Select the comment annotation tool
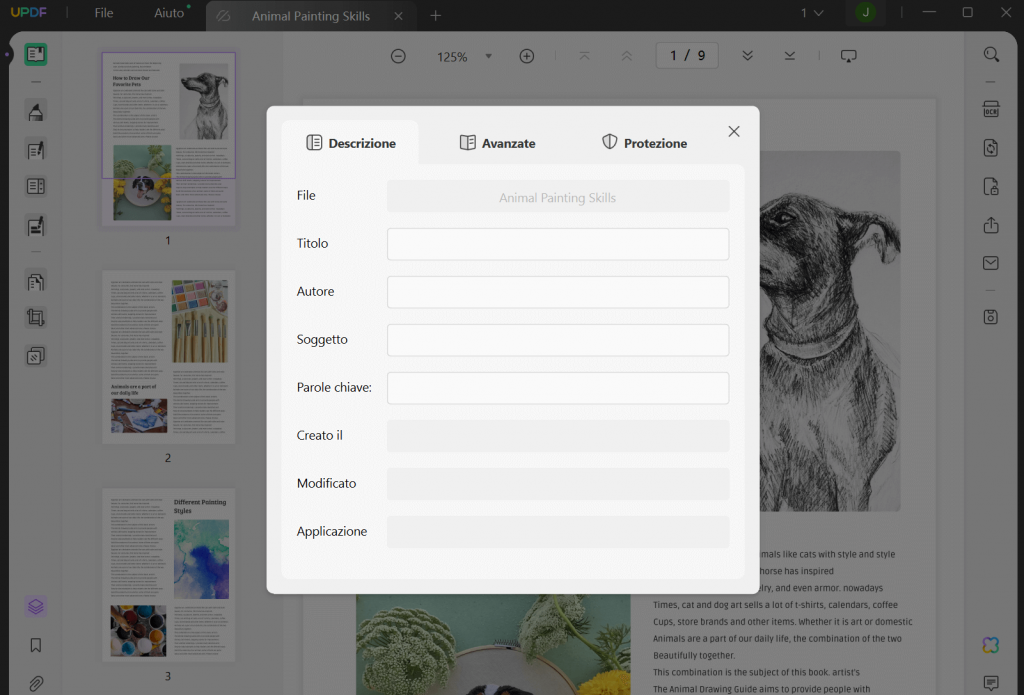The width and height of the screenshot is (1024, 695). point(36,112)
